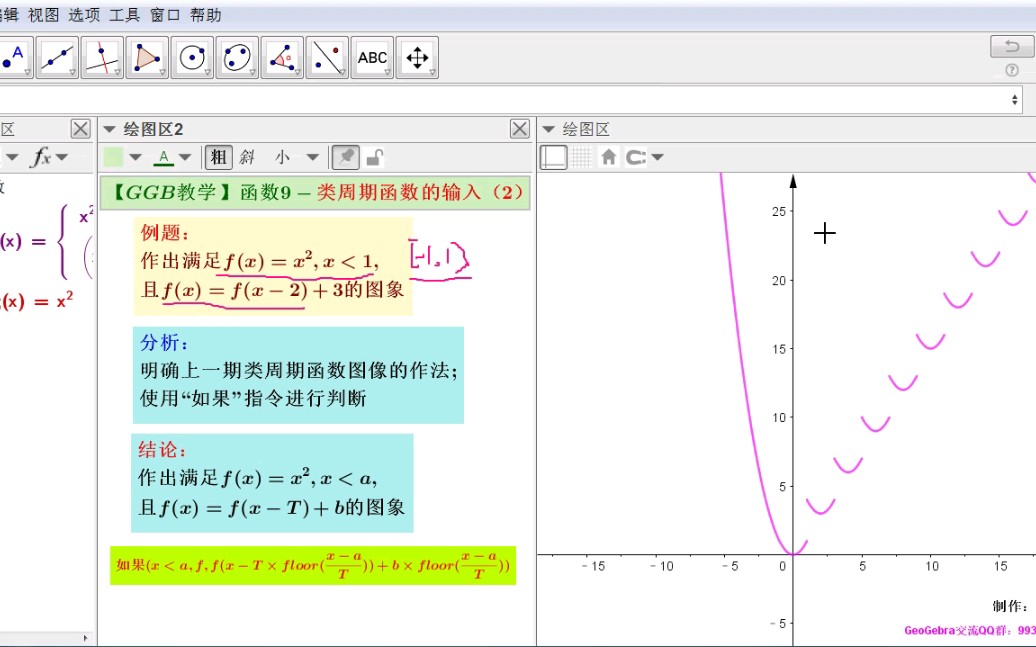Collapse the 绘图区2 panel header triangle
The height and width of the screenshot is (647, 1036).
coord(109,128)
